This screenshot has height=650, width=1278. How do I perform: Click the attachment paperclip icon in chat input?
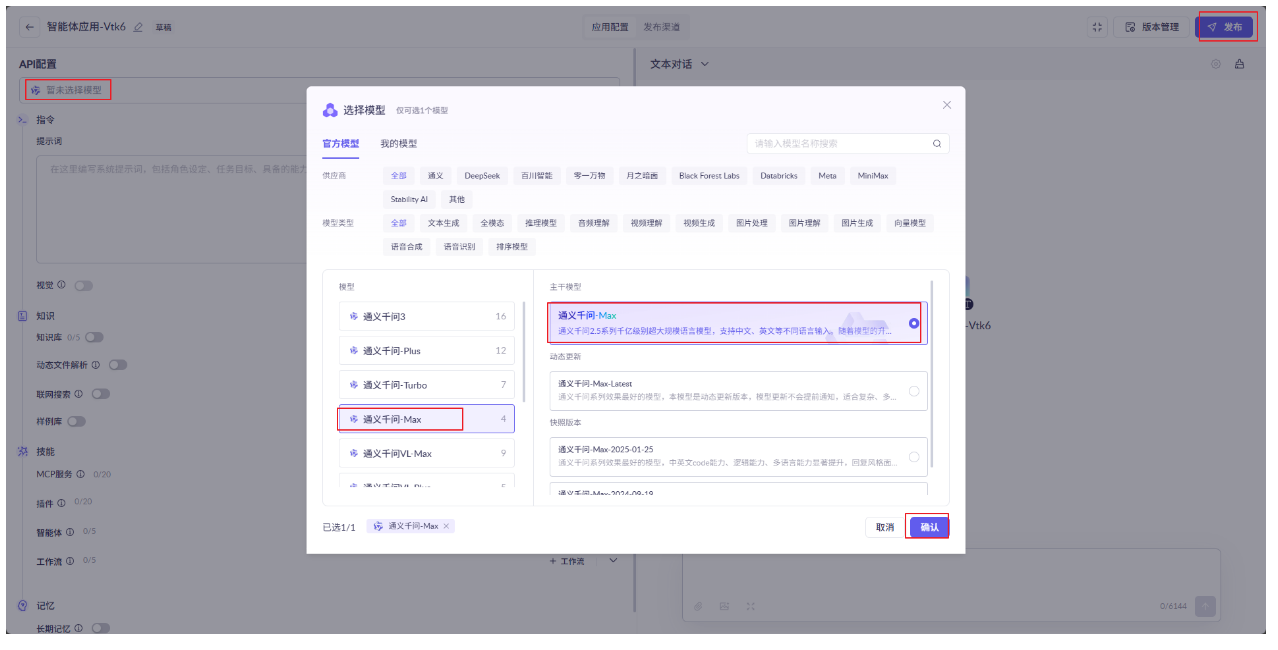pos(699,606)
